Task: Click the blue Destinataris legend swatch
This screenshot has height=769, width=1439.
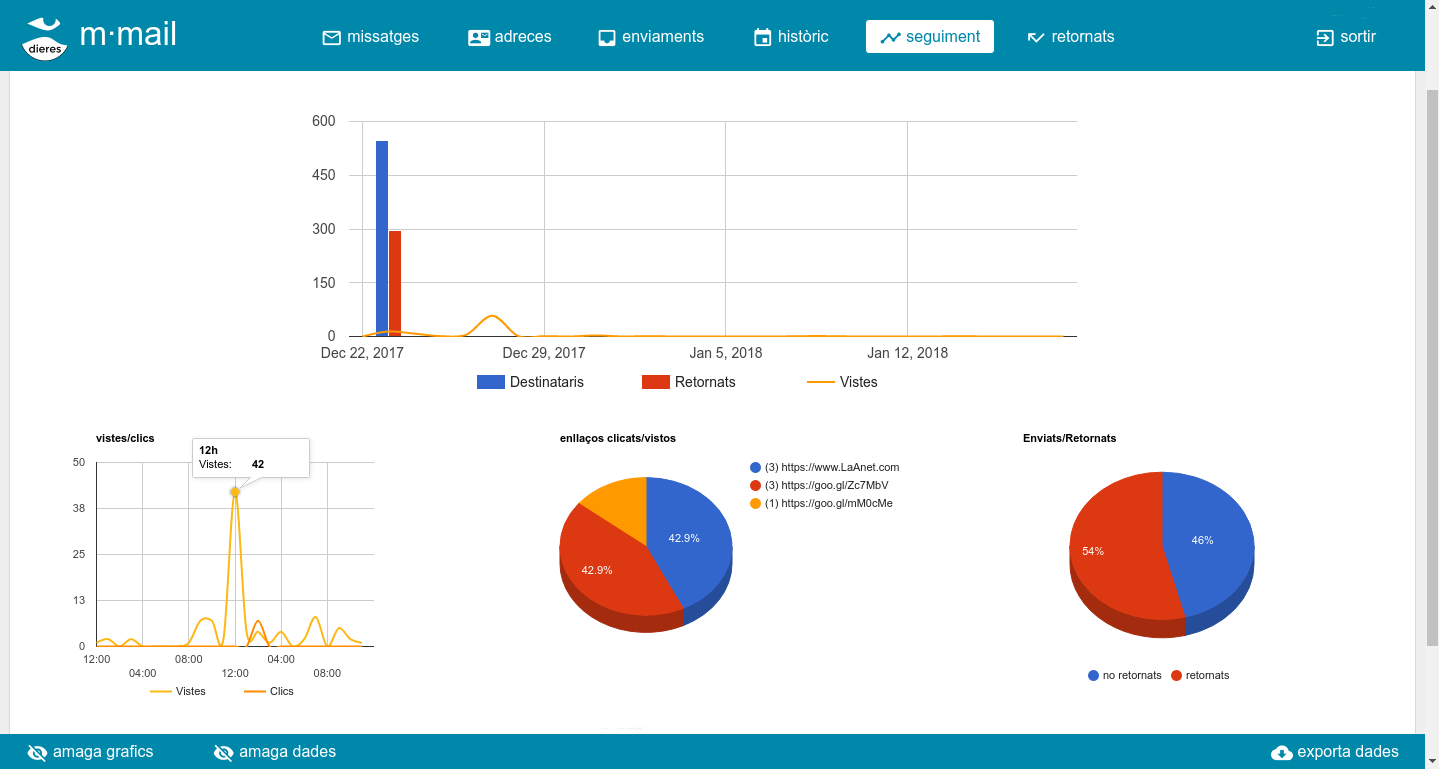Action: (x=491, y=382)
